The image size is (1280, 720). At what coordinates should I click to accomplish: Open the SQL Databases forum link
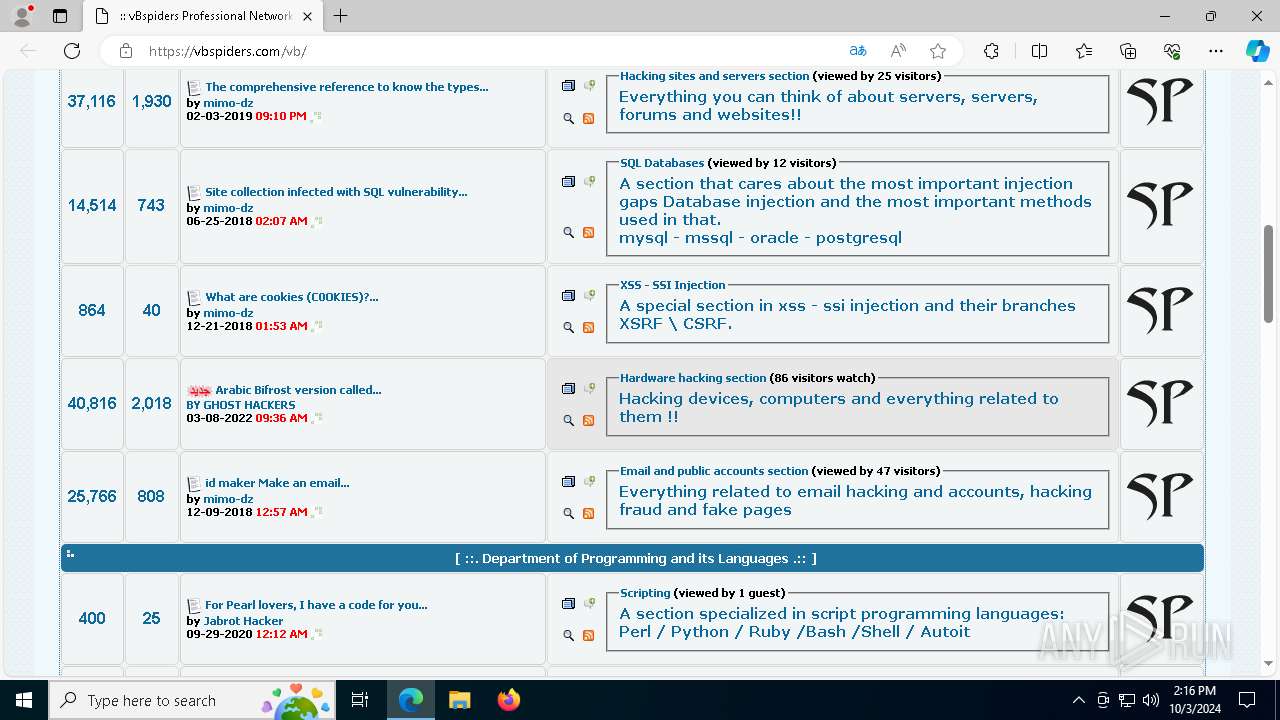tap(662, 163)
